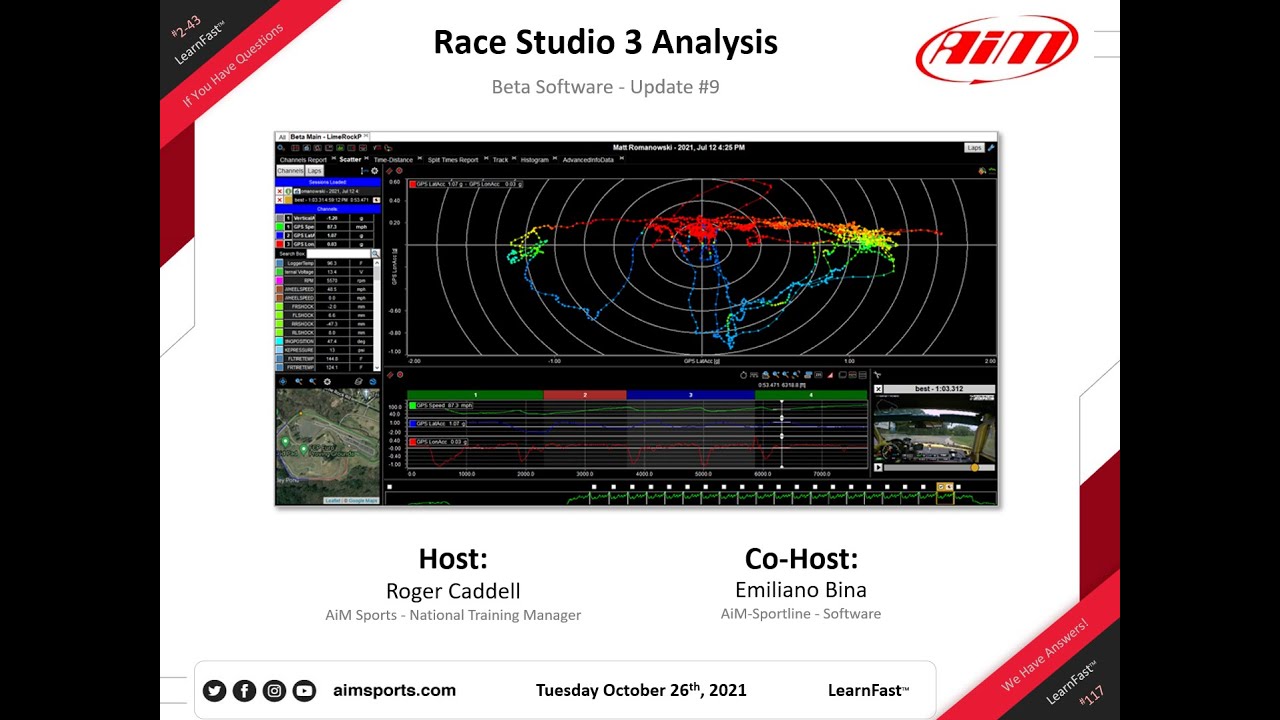Screen dimensions: 1280x720
Task: Switch to the Track tab
Action: click(500, 160)
